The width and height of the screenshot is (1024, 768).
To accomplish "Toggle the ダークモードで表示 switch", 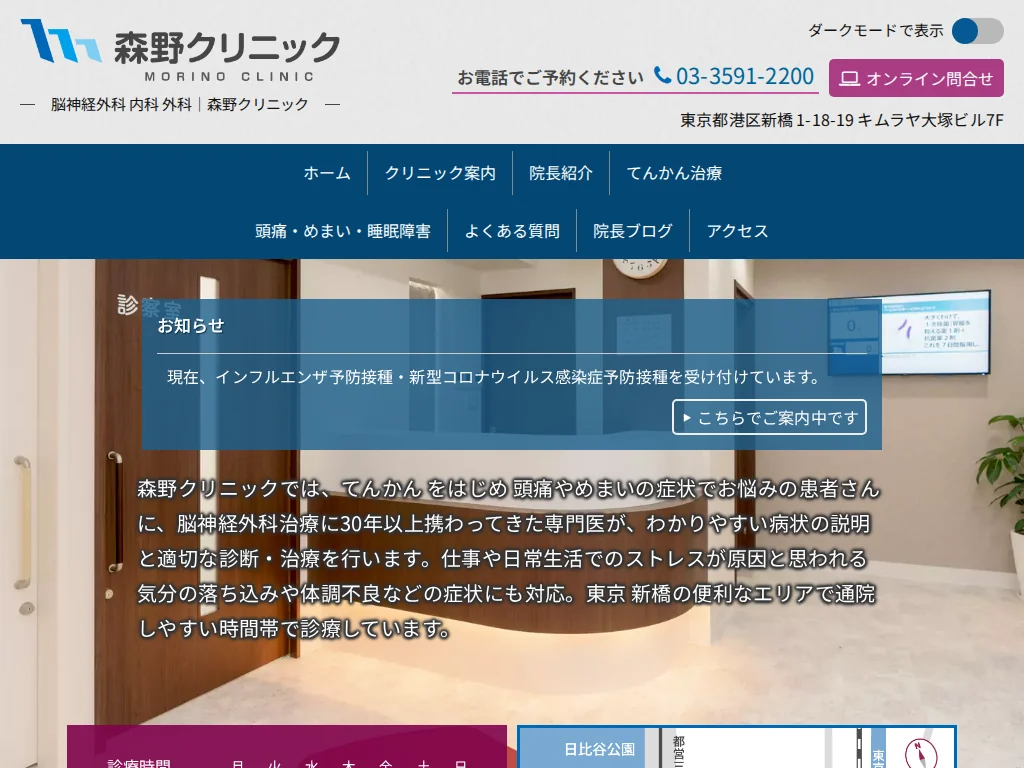I will click(x=977, y=31).
